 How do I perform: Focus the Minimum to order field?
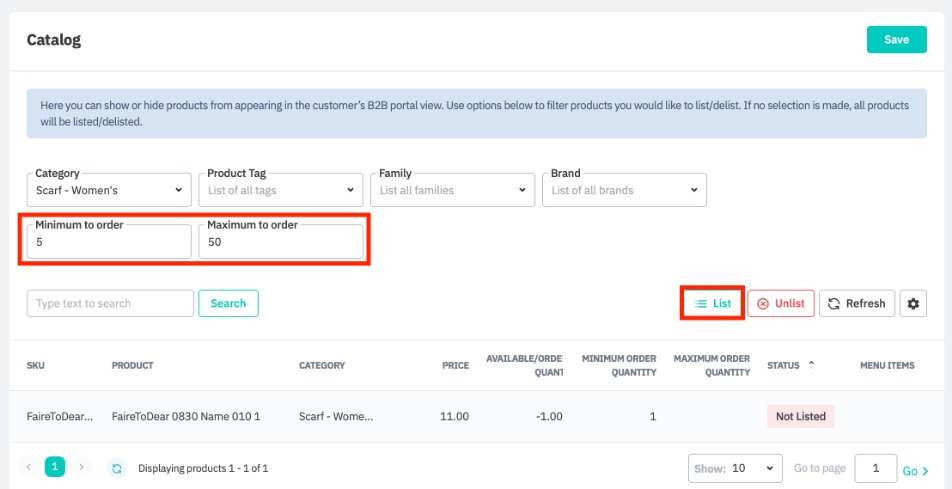[108, 242]
